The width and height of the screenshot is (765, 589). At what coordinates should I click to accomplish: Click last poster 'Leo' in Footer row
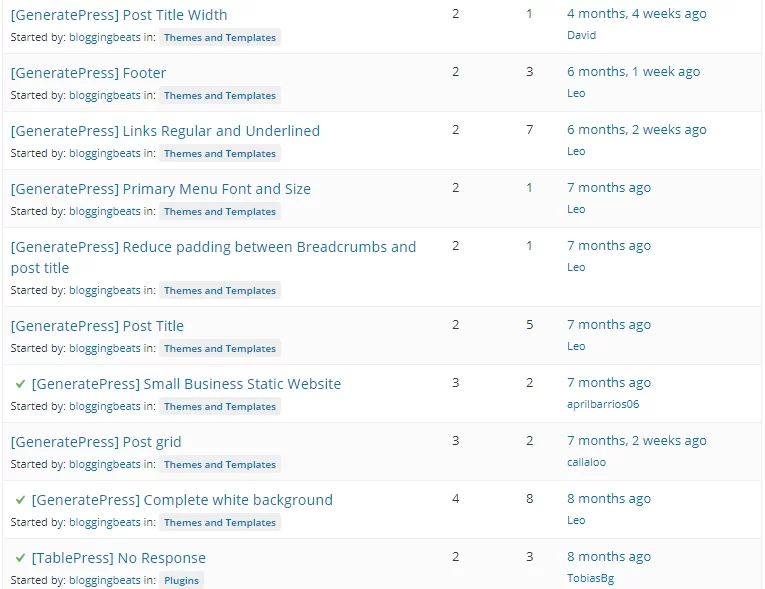coord(576,94)
